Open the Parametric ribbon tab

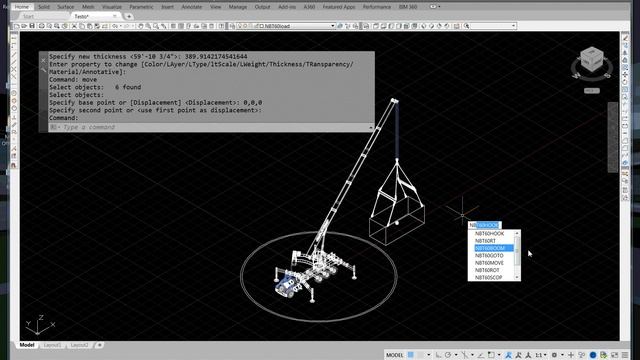(x=142, y=7)
